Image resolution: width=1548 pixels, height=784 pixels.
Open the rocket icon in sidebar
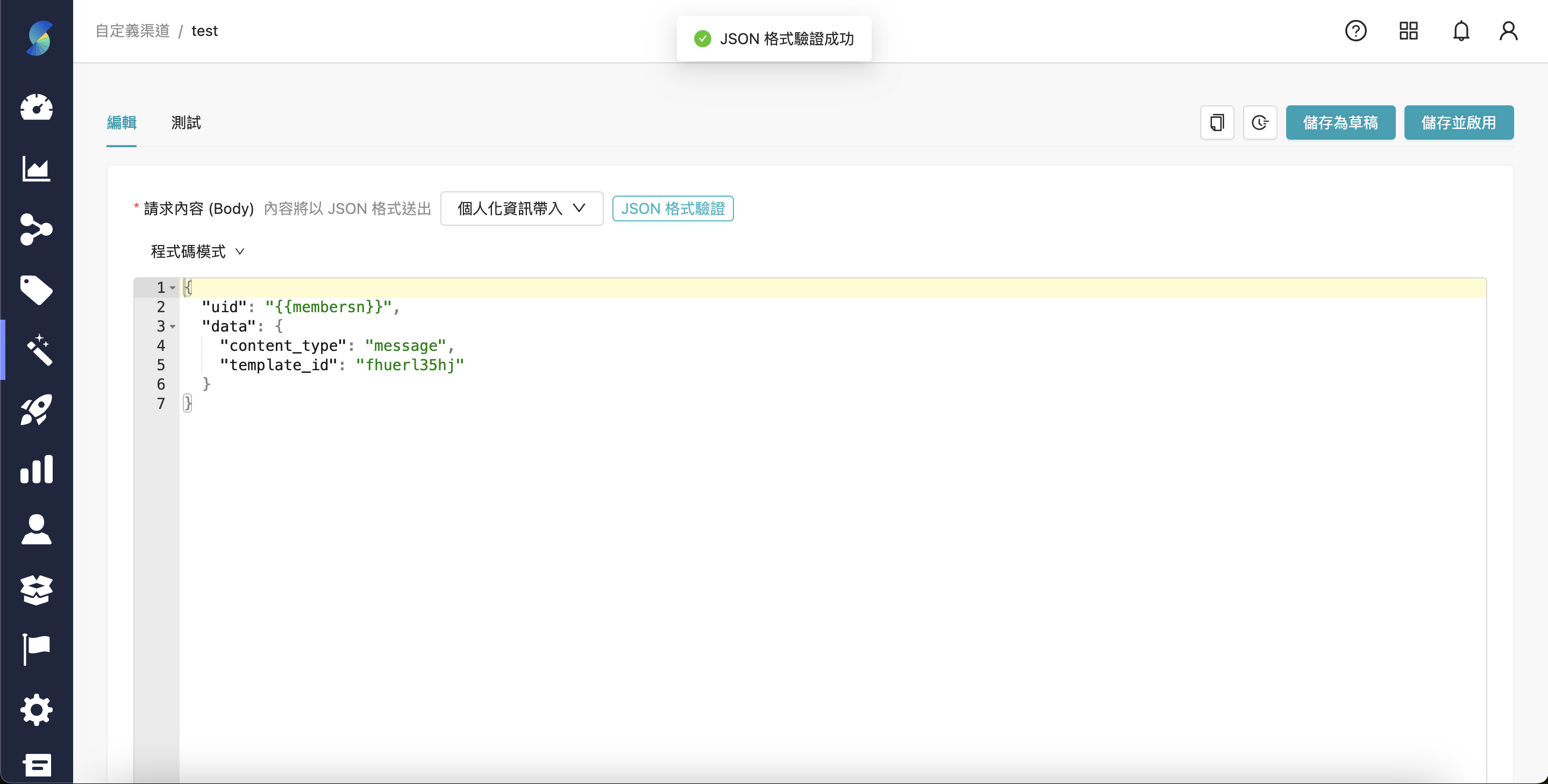(37, 409)
